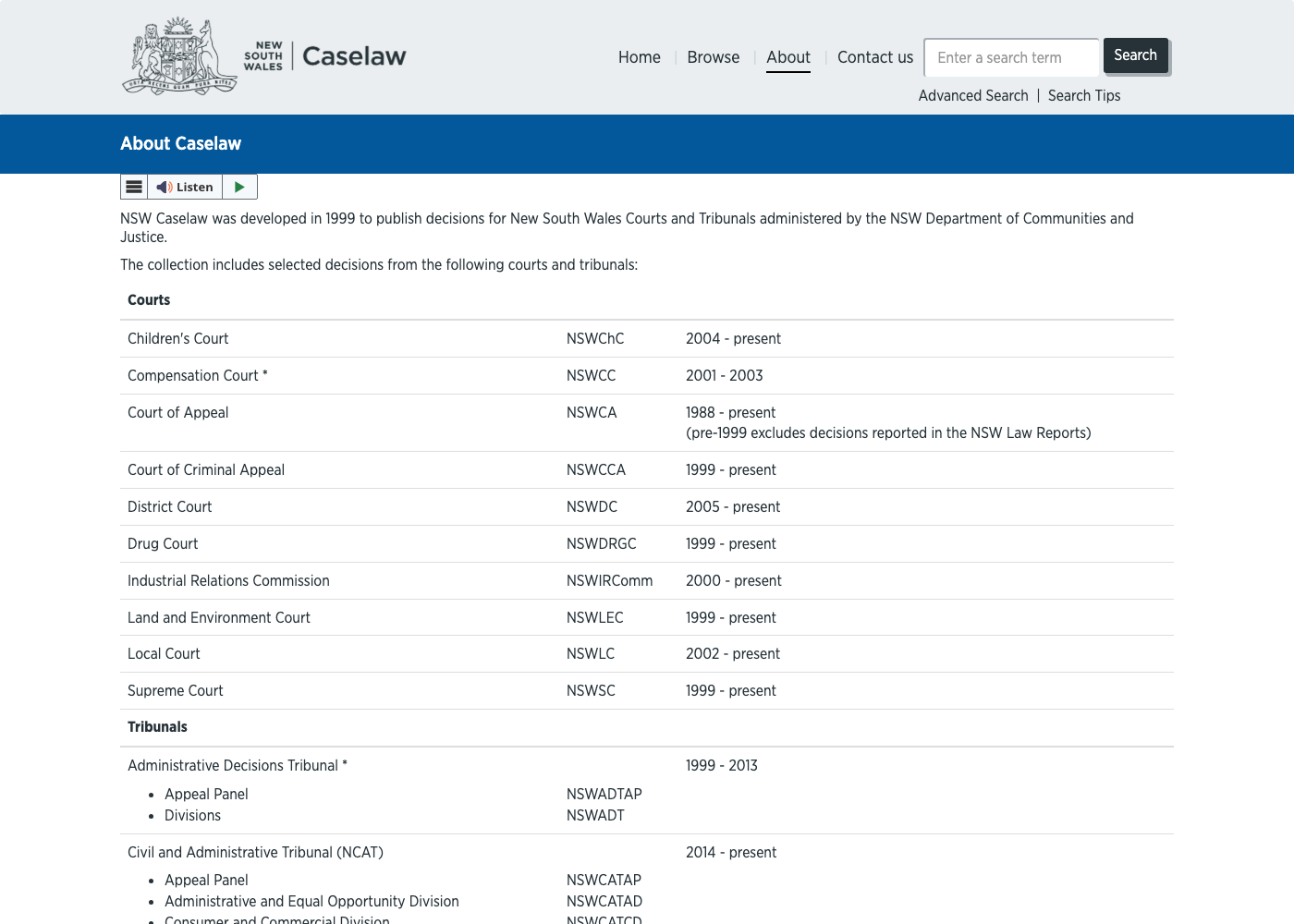Screen dimensions: 1294x924
Task: Click the Drug Court row name
Action: point(163,544)
